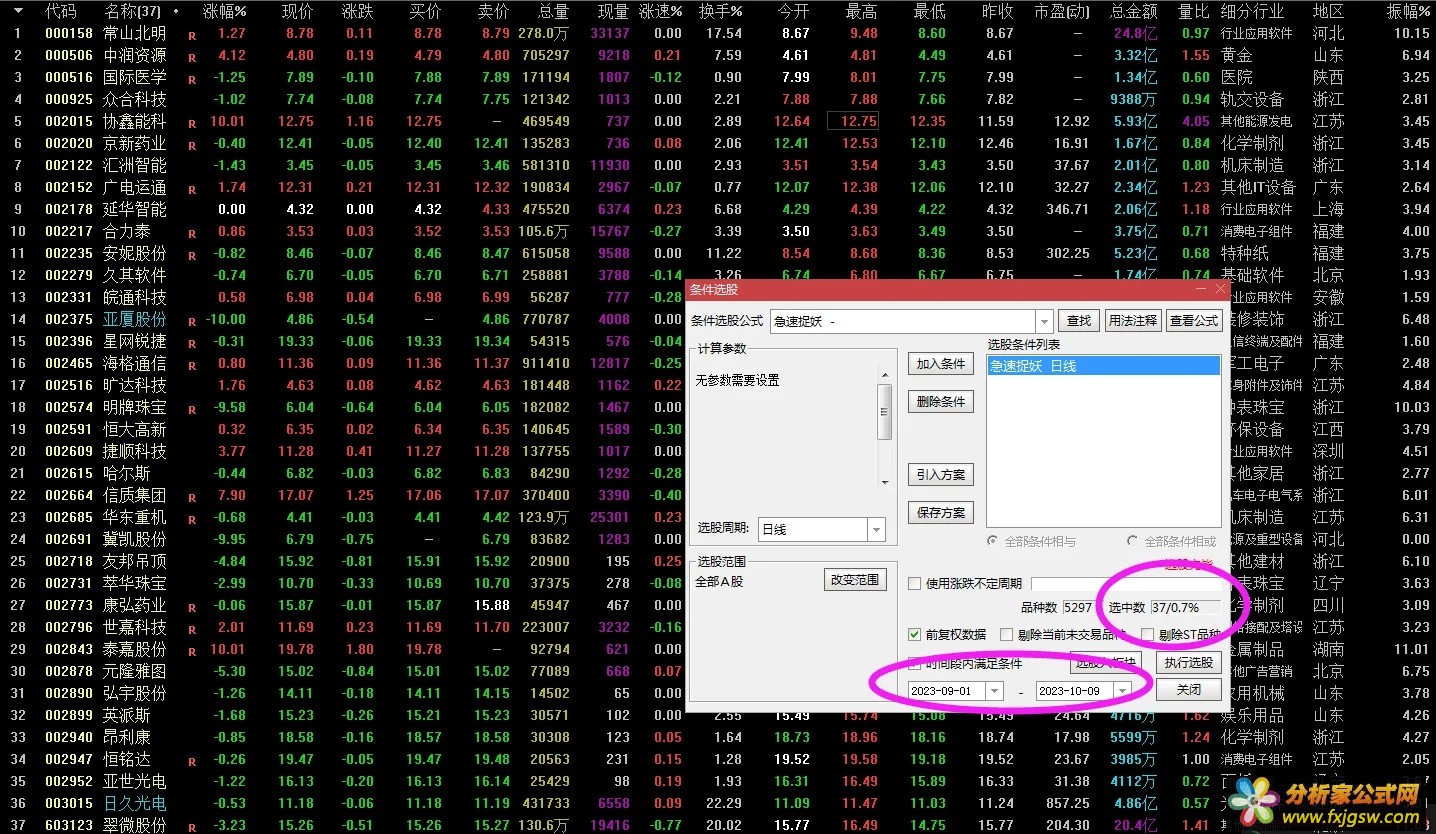Click code 002691 in list
Viewport: 1436px width, 834px height.
pyautogui.click(x=68, y=540)
